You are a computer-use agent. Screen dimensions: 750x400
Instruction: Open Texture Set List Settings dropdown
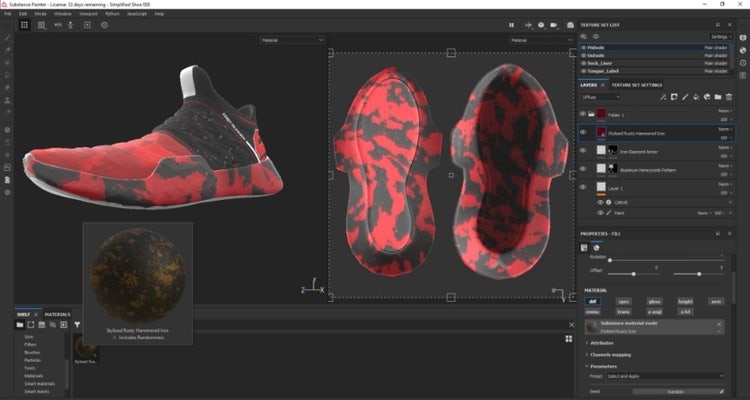pyautogui.click(x=720, y=36)
